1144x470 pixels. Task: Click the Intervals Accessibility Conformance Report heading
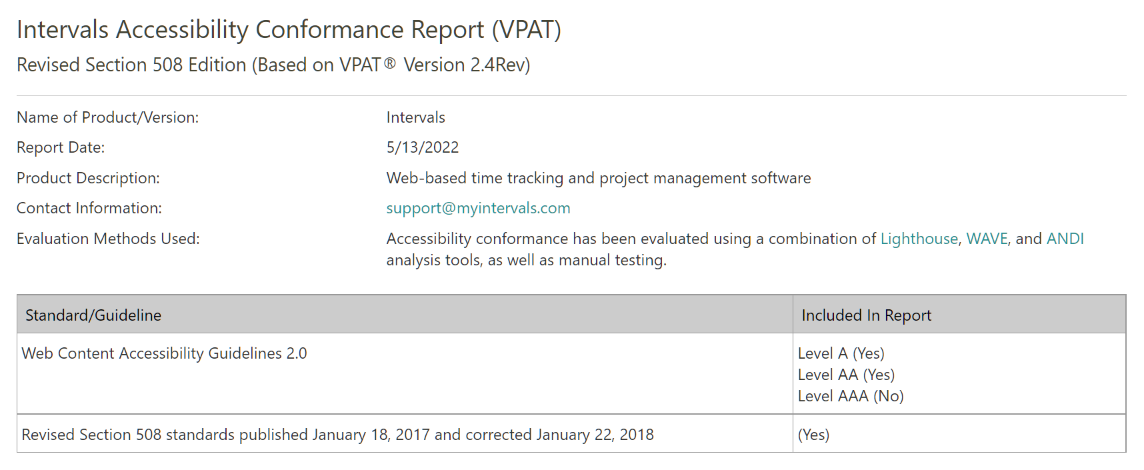point(289,29)
